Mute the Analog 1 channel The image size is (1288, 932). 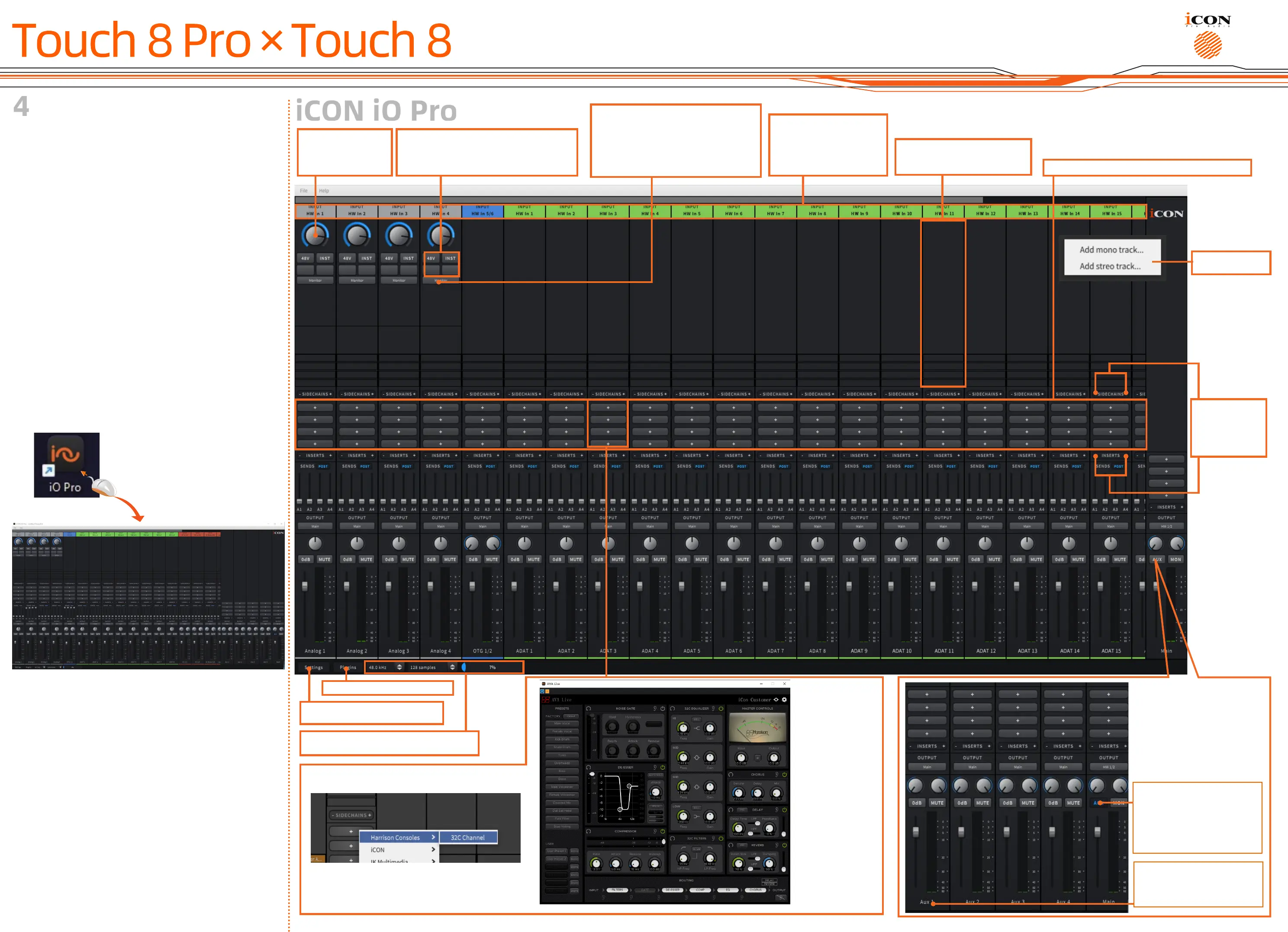324,559
